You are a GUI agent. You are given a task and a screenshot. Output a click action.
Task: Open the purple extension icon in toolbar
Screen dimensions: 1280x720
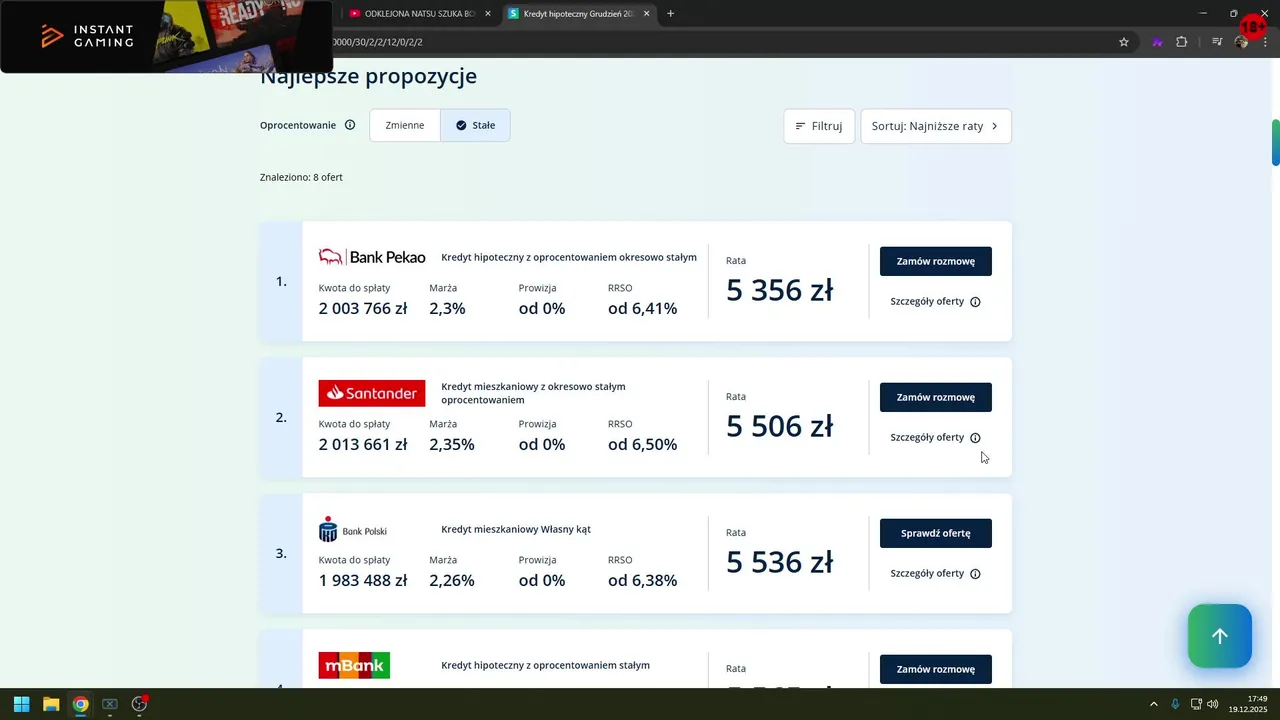pyautogui.click(x=1157, y=42)
